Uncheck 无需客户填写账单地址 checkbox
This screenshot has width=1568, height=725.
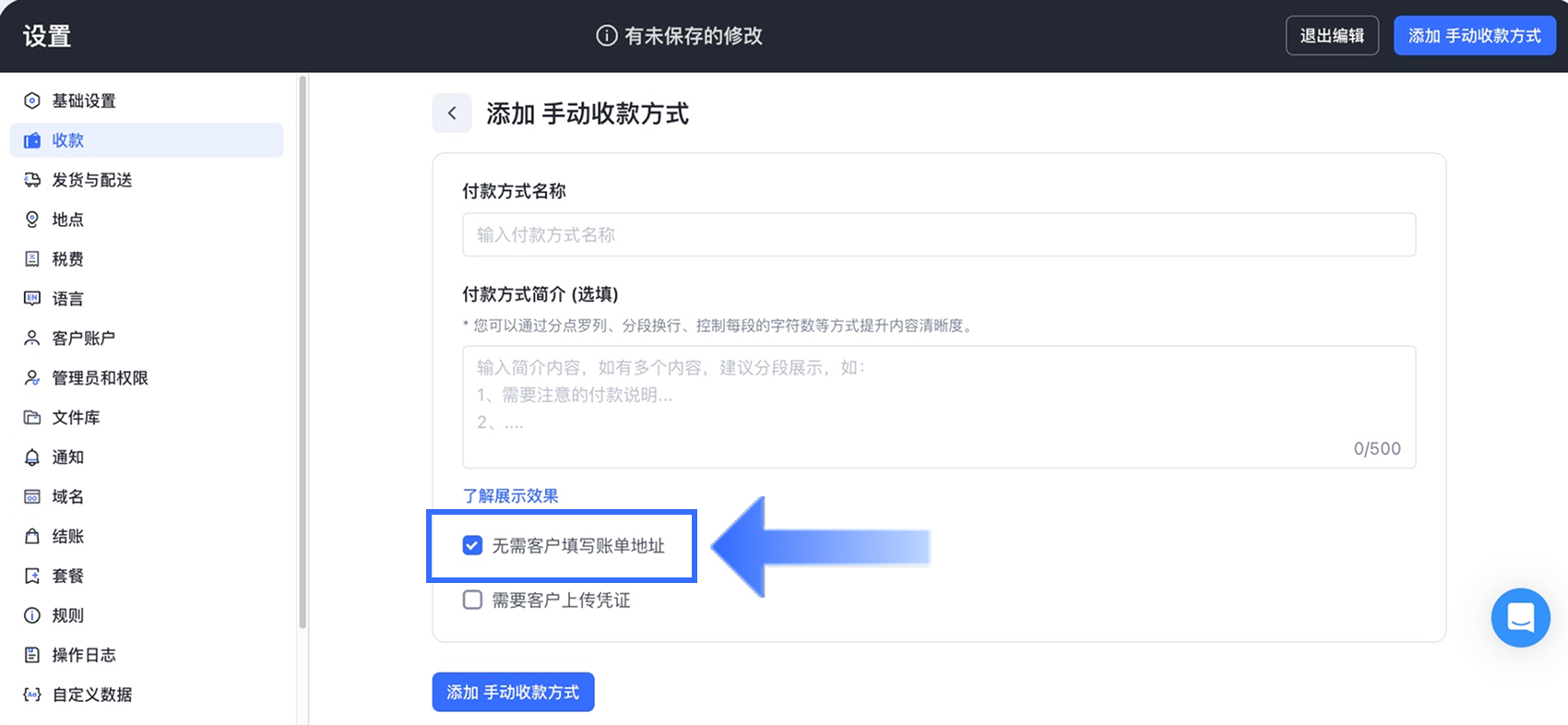pyautogui.click(x=472, y=546)
